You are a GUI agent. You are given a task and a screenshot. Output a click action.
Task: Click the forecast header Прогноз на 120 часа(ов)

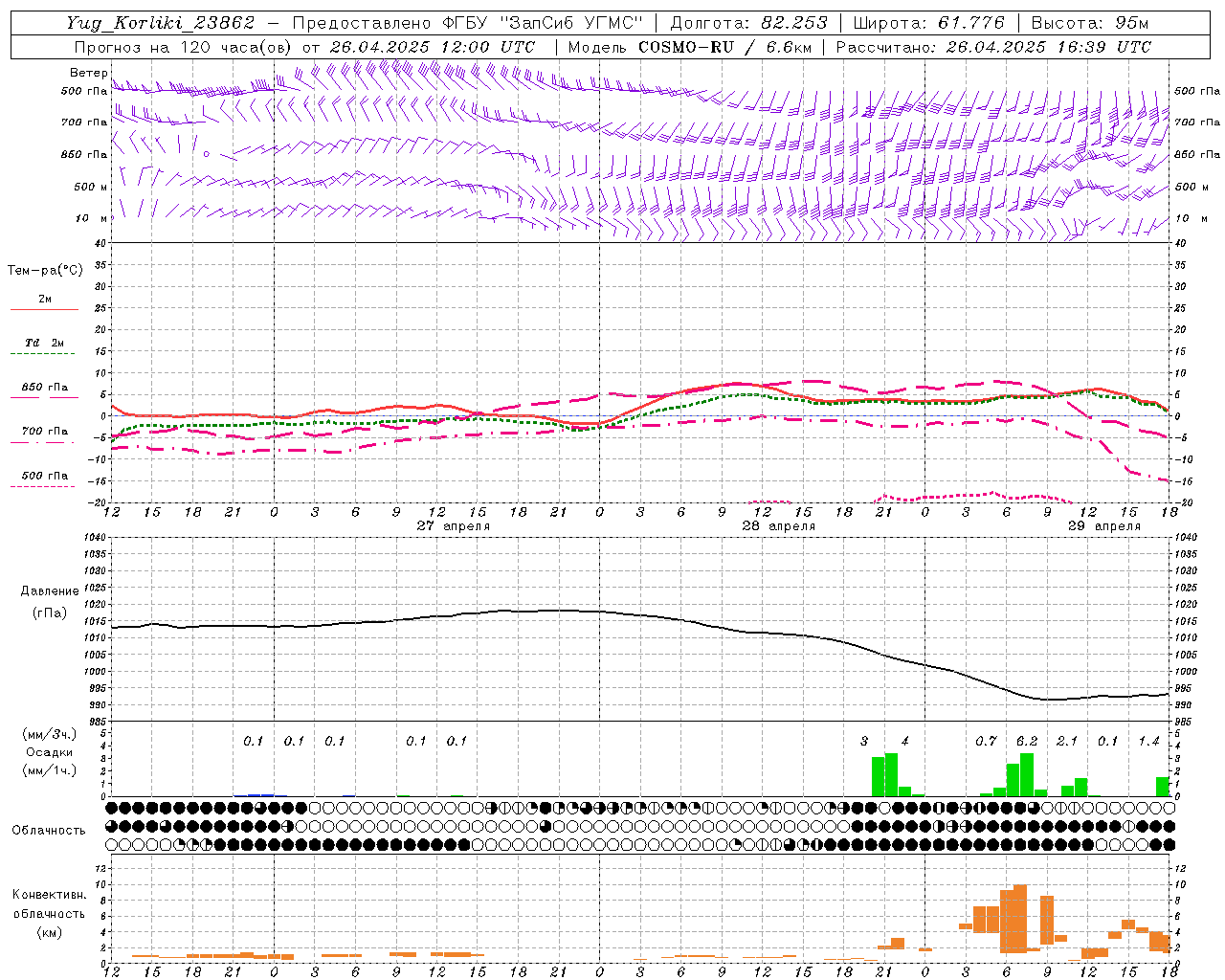coord(184,47)
